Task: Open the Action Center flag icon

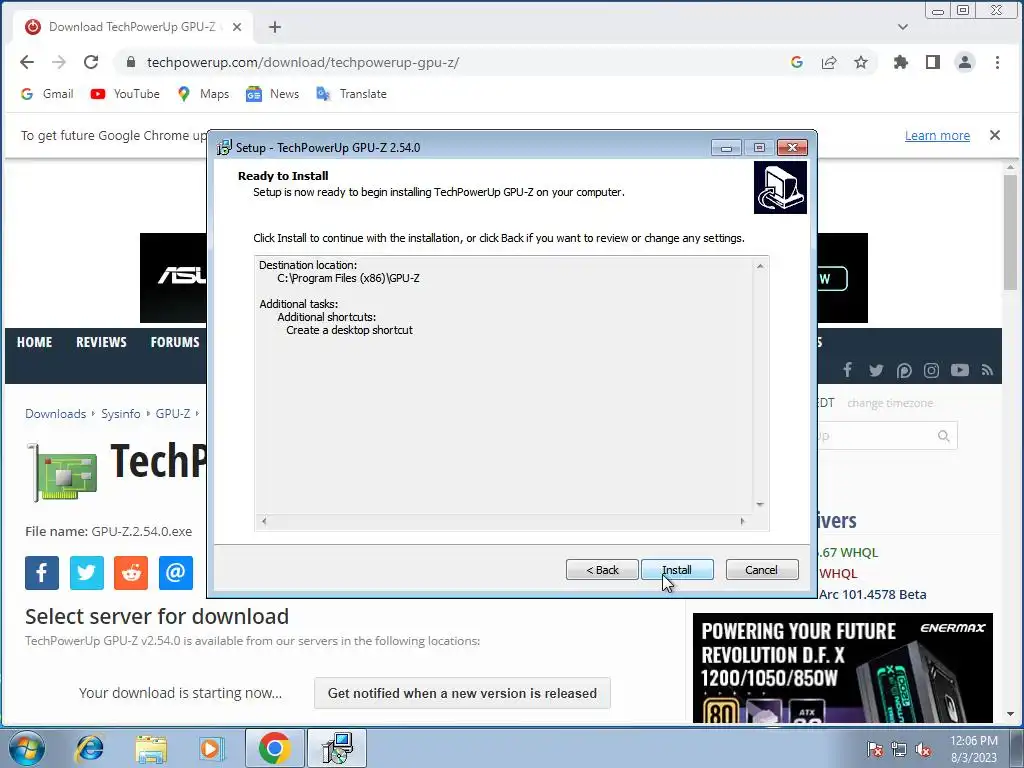Action: [875, 749]
